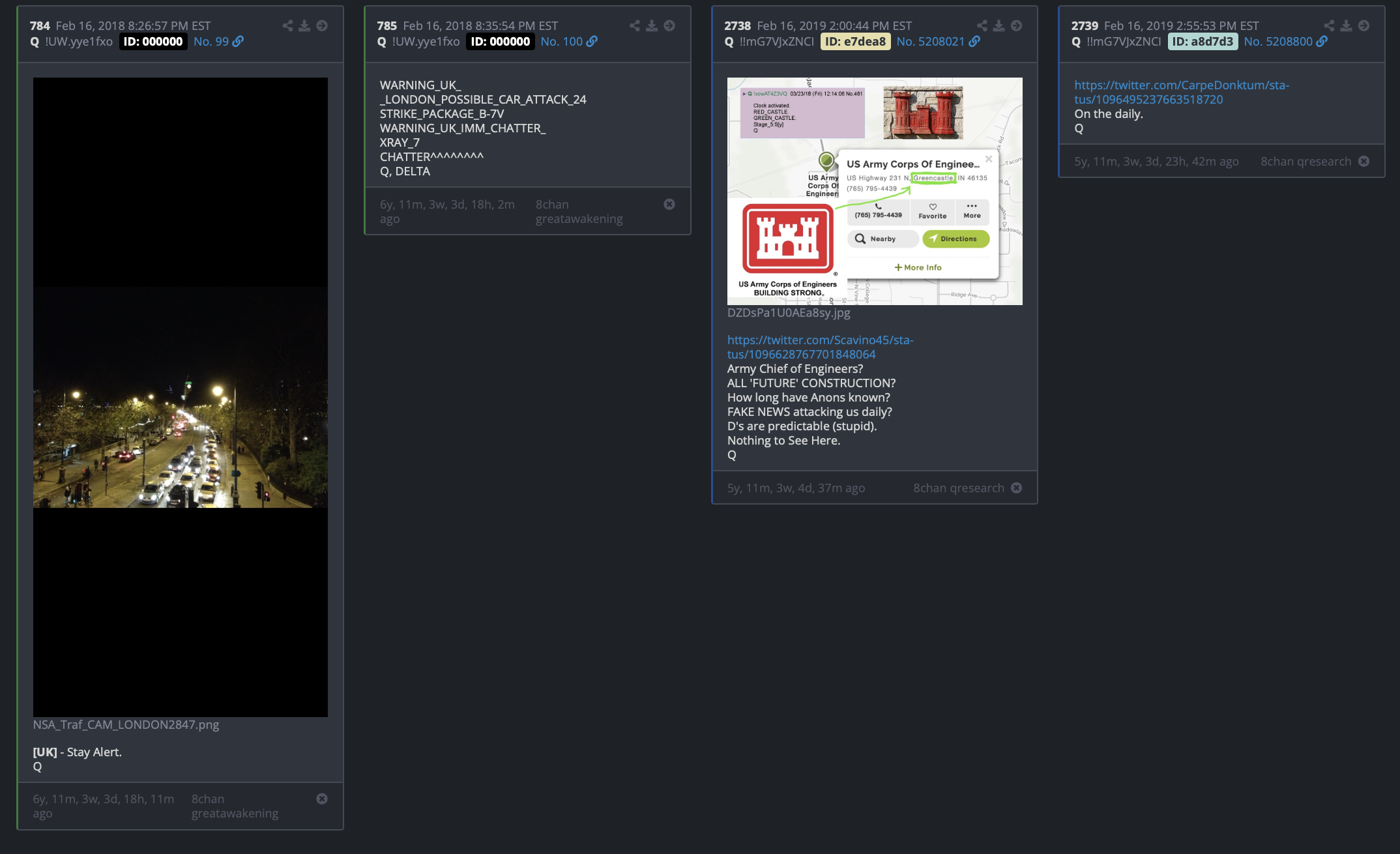Click the timestamp Feb 16, 2019 2:00:44 PM EST

point(834,25)
